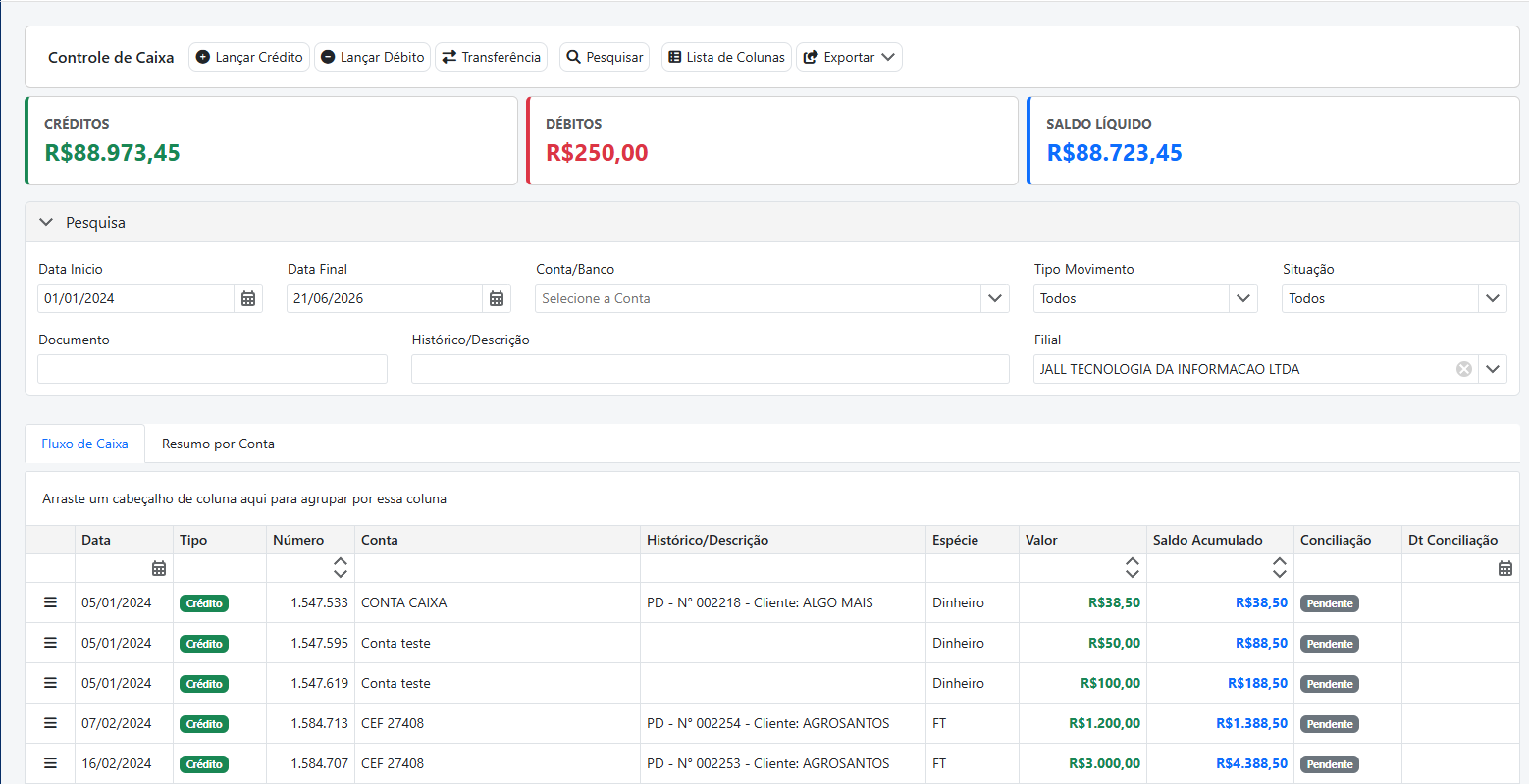Click the Espécie column filter field
The image size is (1529, 784).
point(973,568)
